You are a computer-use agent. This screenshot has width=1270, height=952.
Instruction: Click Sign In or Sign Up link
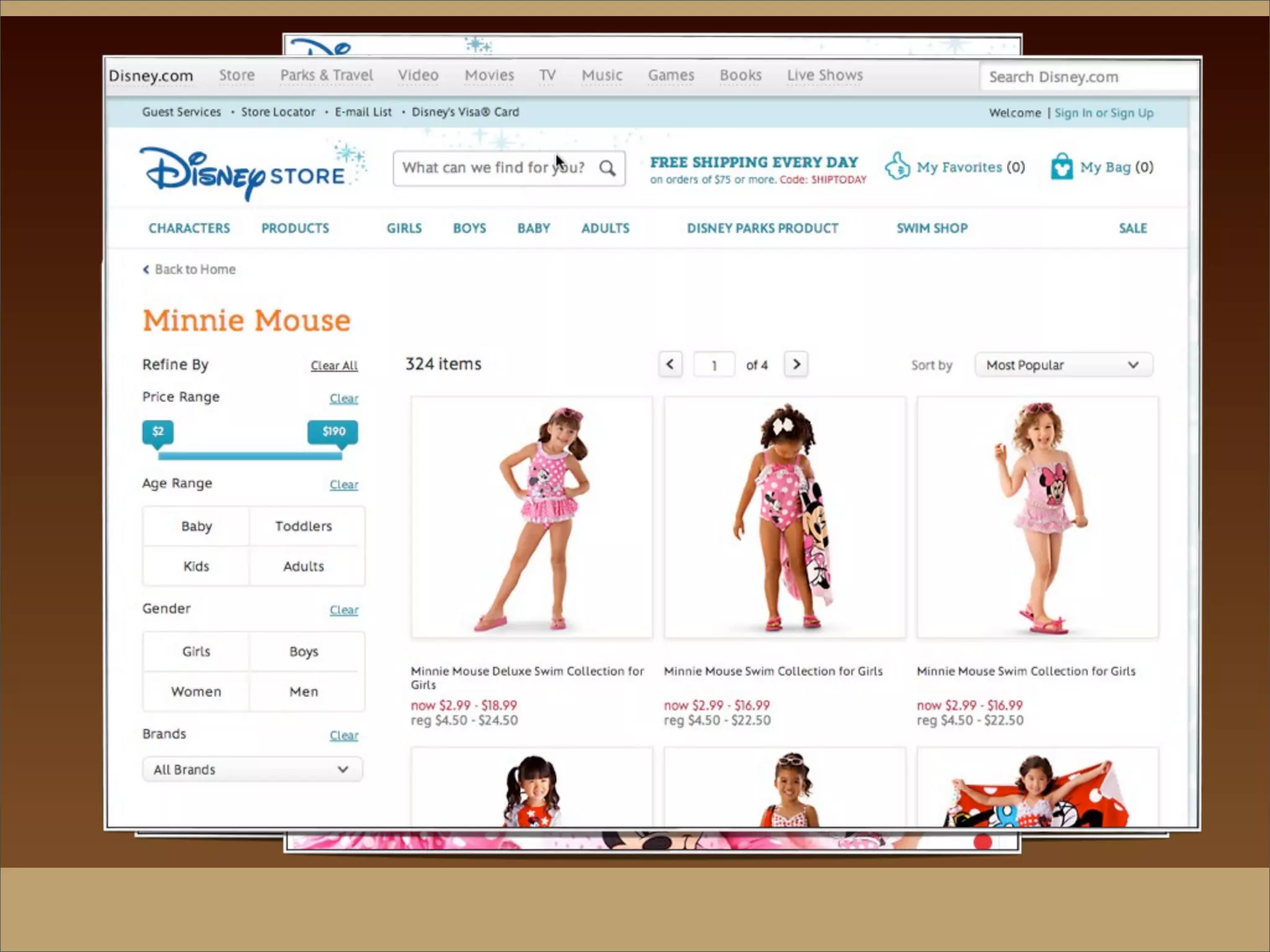point(1103,113)
